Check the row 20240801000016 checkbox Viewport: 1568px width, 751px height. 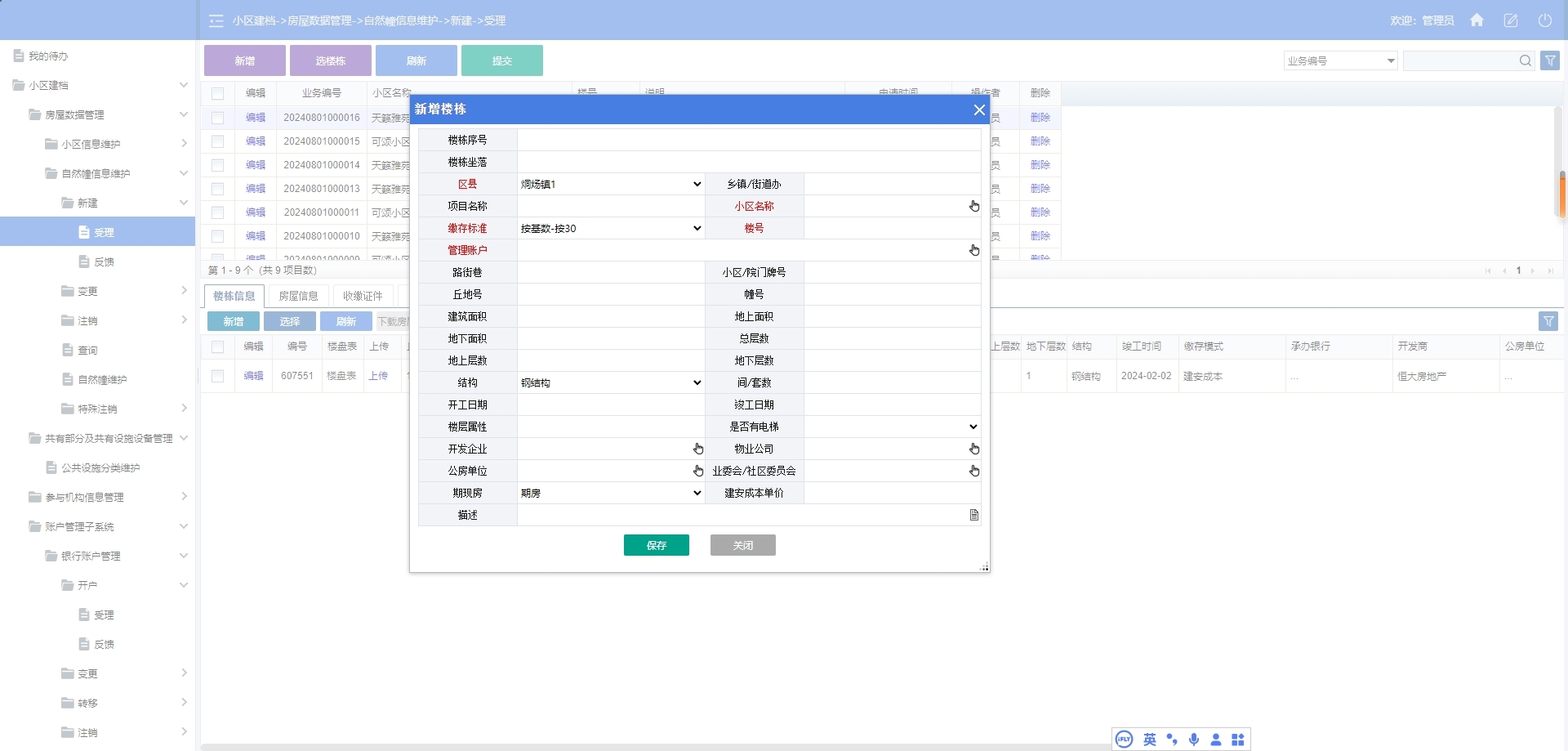(217, 118)
